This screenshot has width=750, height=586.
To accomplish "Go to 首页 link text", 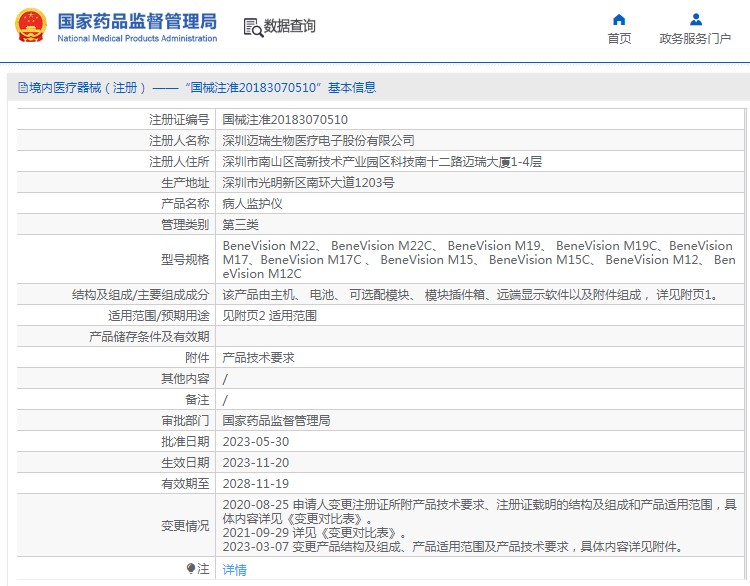I will coord(619,39).
